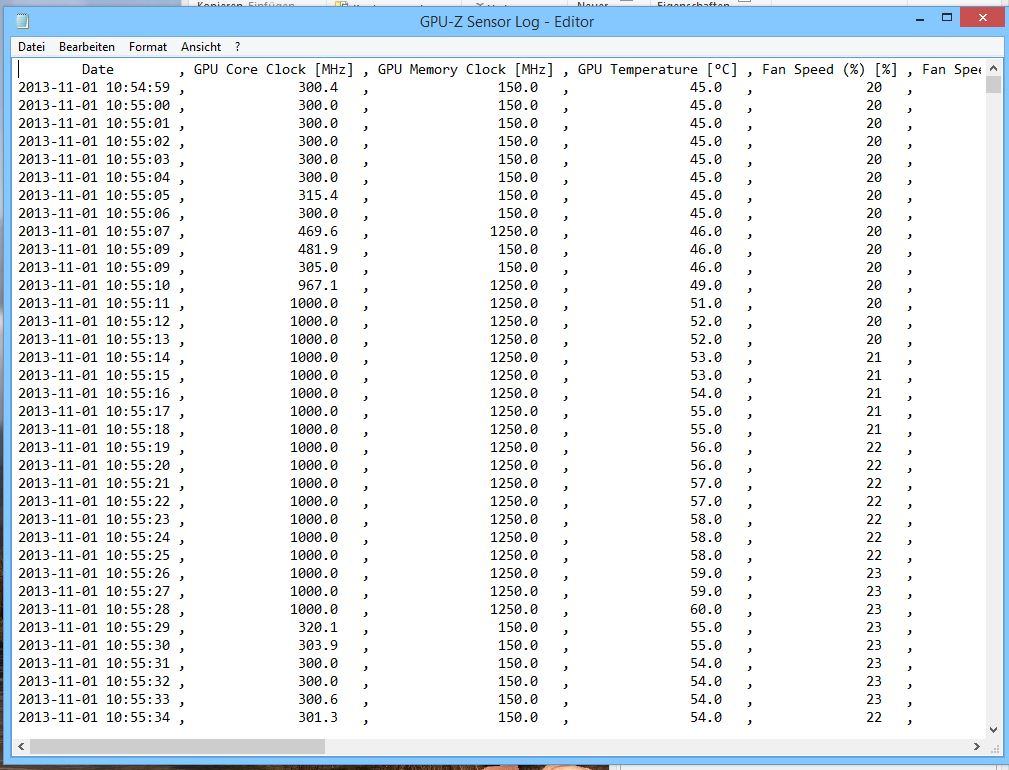Click core clock value 469.6
1009x770 pixels.
[318, 232]
